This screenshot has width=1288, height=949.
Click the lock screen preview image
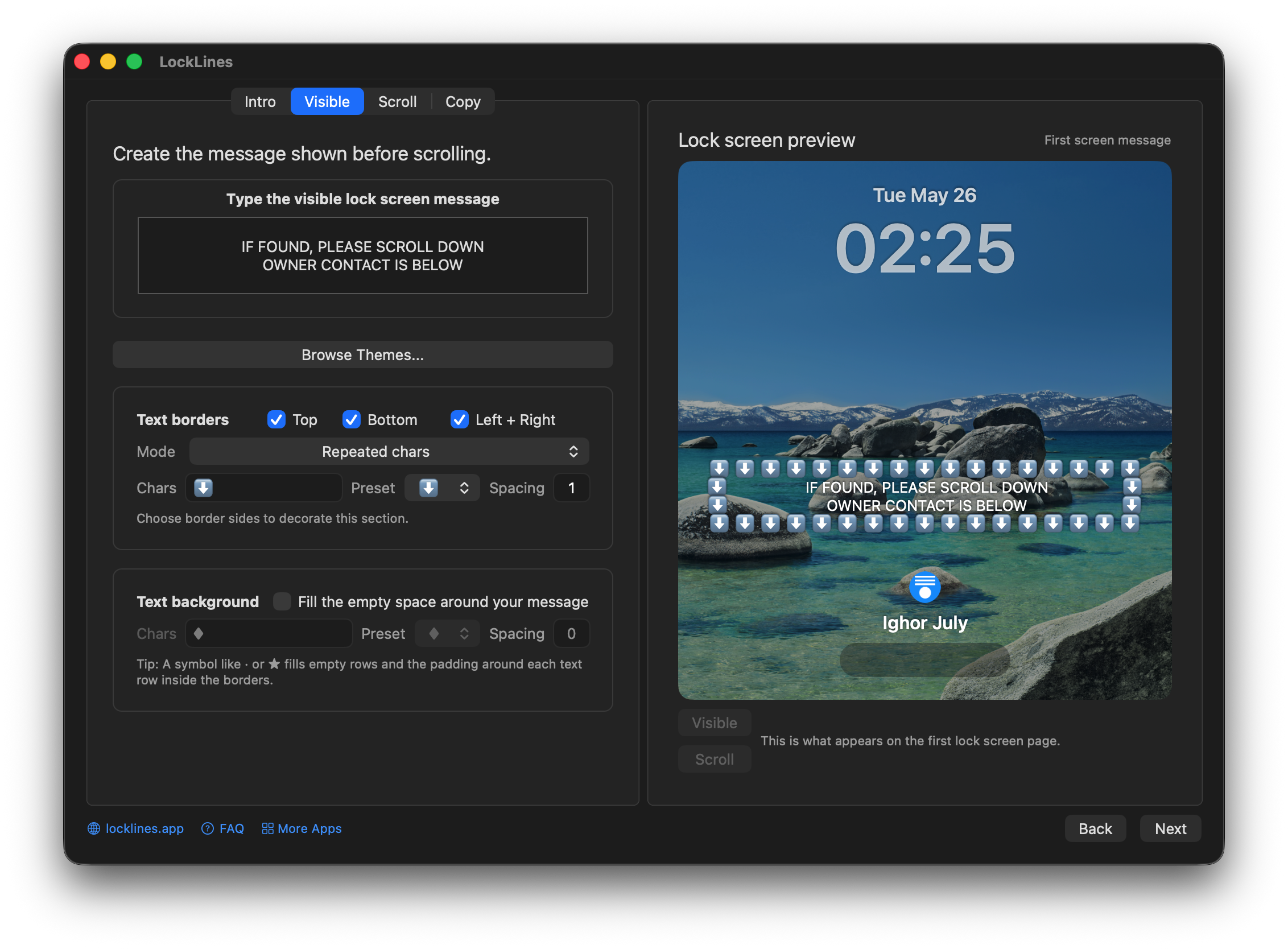(924, 430)
